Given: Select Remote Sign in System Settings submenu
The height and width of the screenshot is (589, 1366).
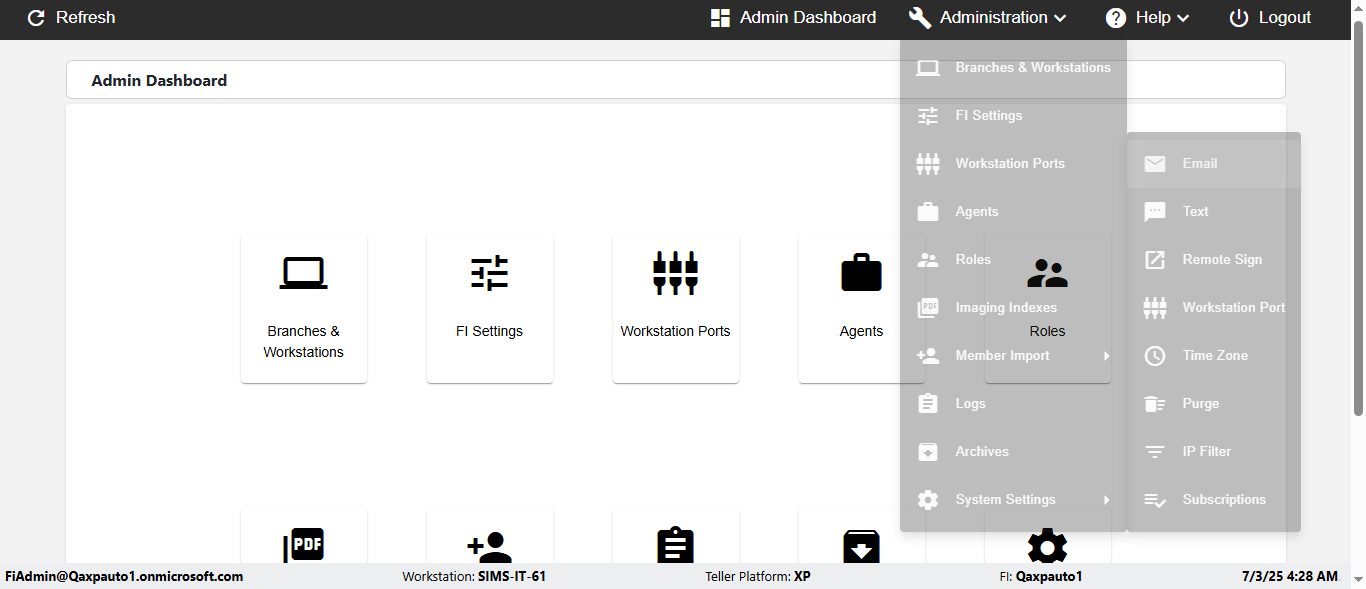Looking at the screenshot, I should pyautogui.click(x=1214, y=260).
